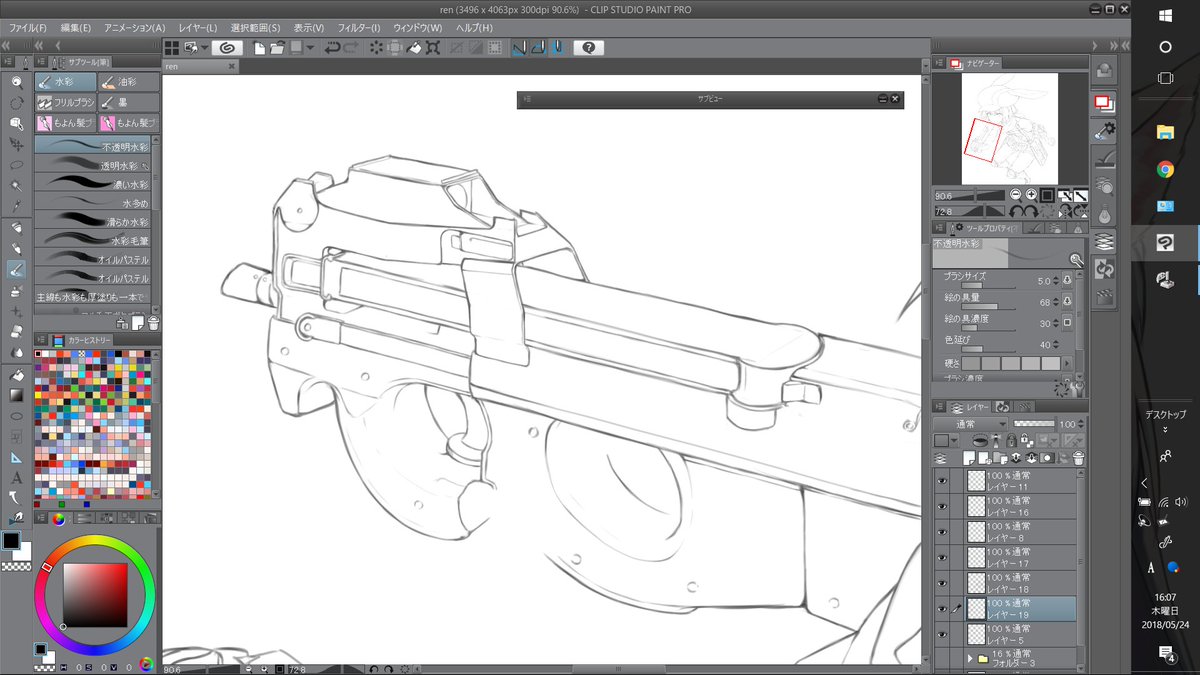Select the Eyedropper tool
The width and height of the screenshot is (1200, 675).
[x=16, y=207]
